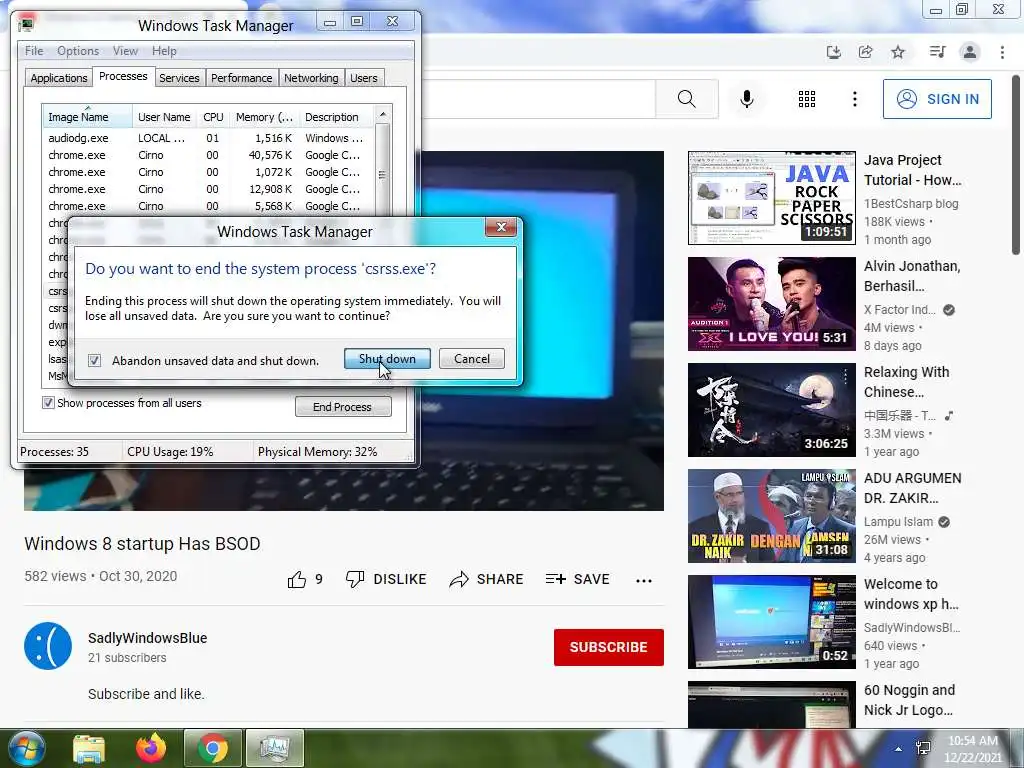The height and width of the screenshot is (768, 1024).
Task: Click the SIGN IN button
Action: click(937, 99)
